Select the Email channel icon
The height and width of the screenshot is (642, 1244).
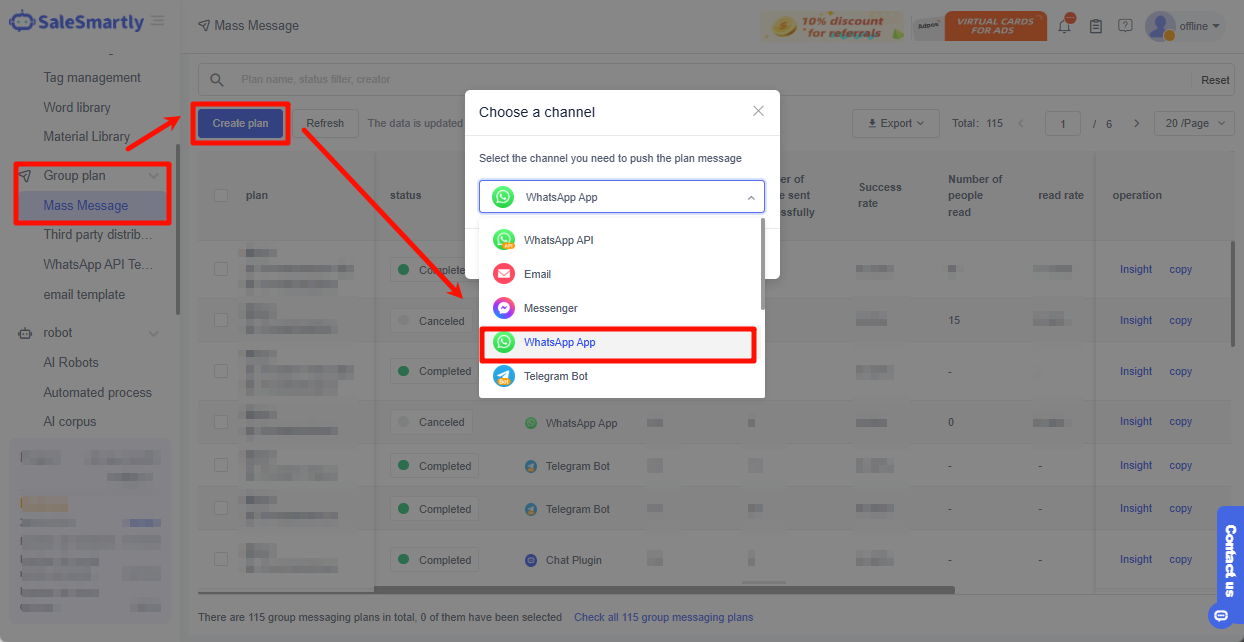click(504, 273)
